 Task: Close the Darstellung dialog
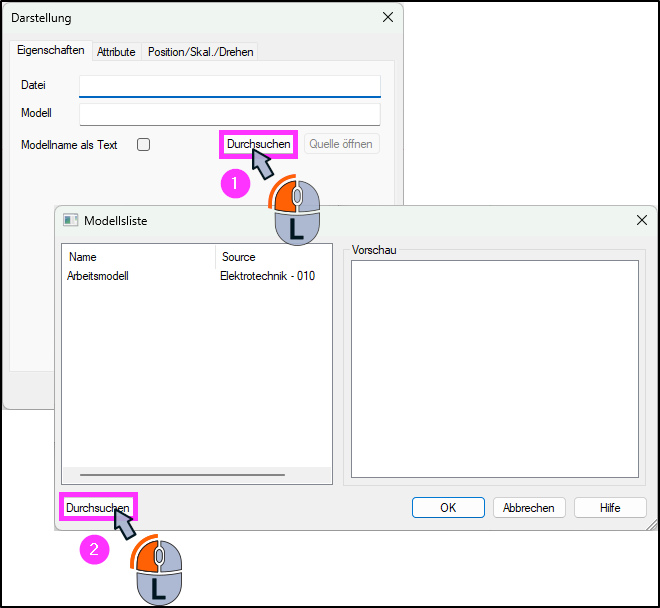(388, 17)
